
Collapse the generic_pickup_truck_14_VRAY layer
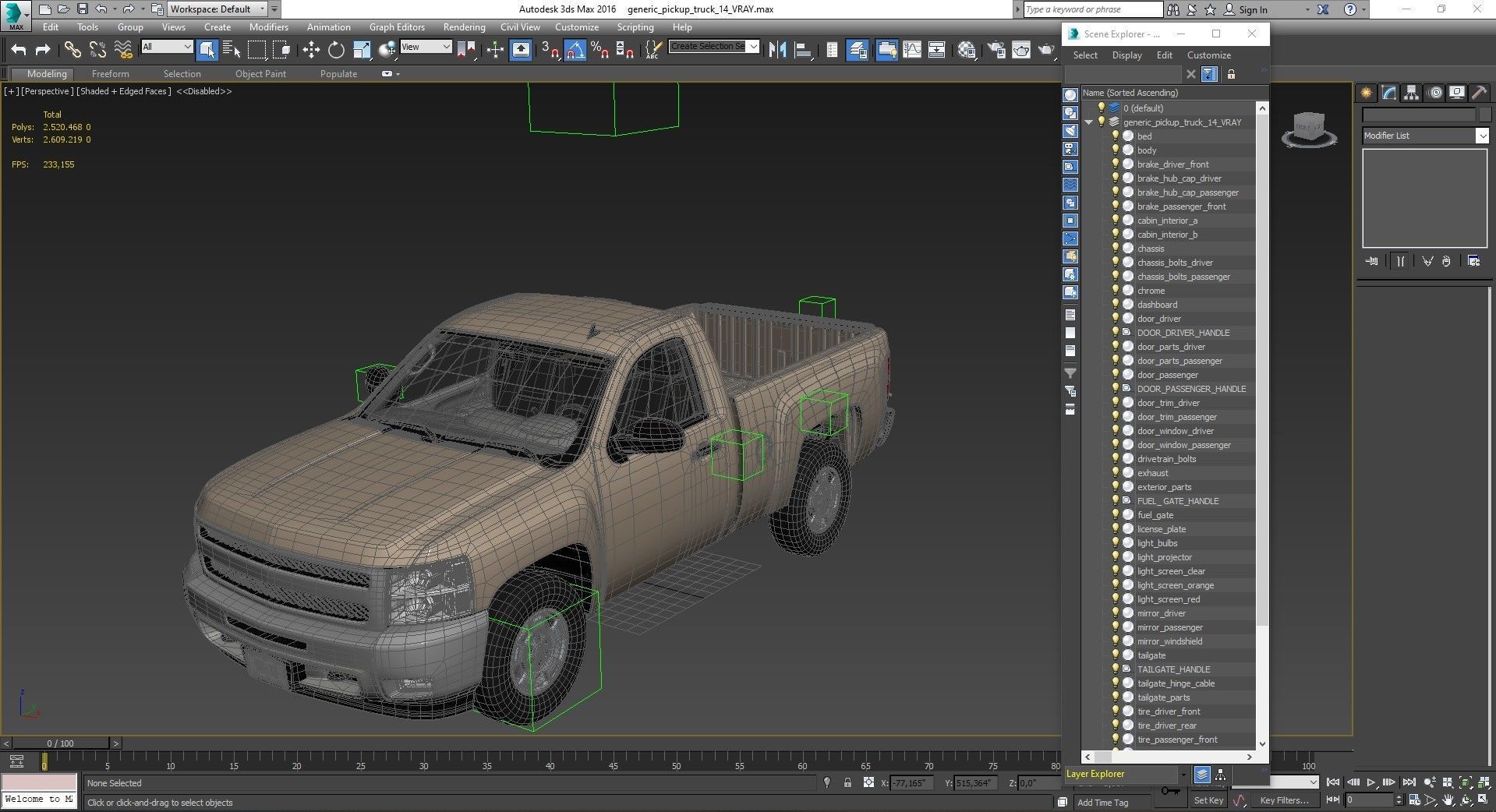(1088, 122)
